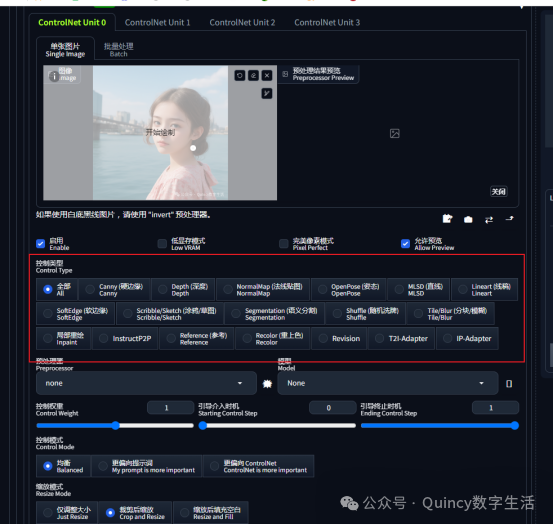Select the MLSD control type
This screenshot has width=553, height=525.
(x=419, y=289)
